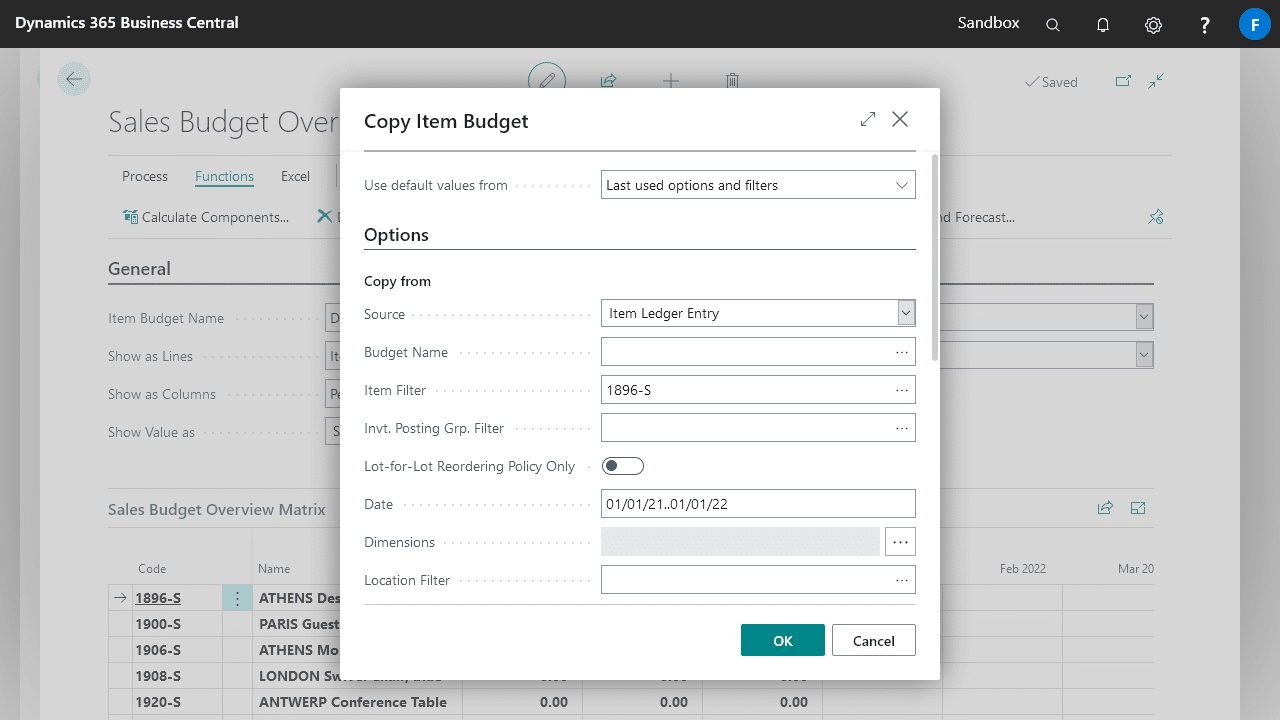Click the trash icon to delete the budget
Viewport: 1280px width, 720px height.
(732, 81)
